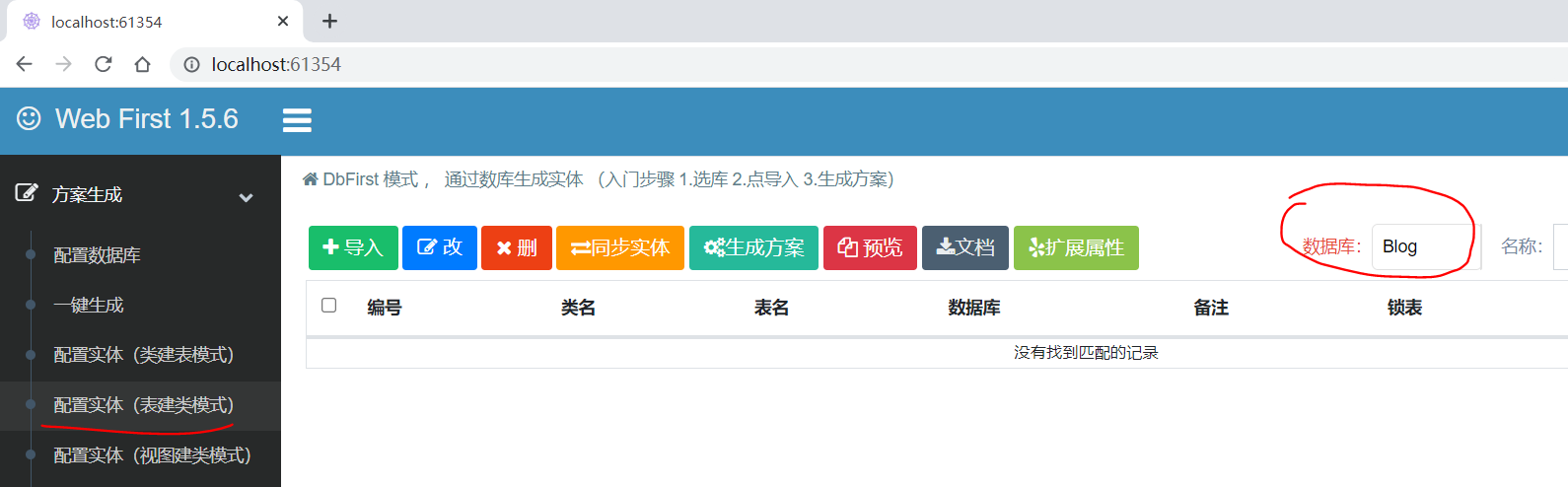1568x487 pixels.
Task: Click the 锁表 column header
Action: (x=1404, y=308)
